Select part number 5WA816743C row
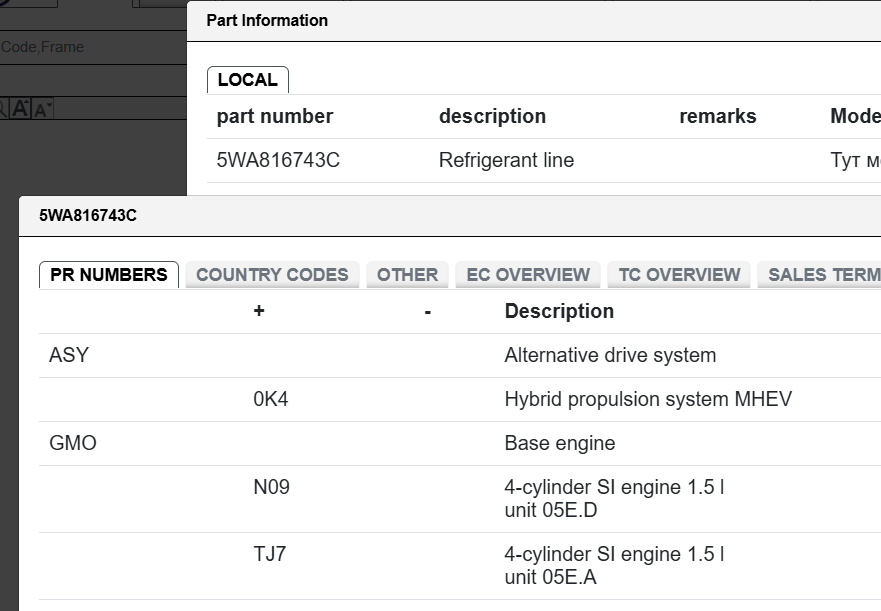This screenshot has height=611, width=881. [x=544, y=160]
